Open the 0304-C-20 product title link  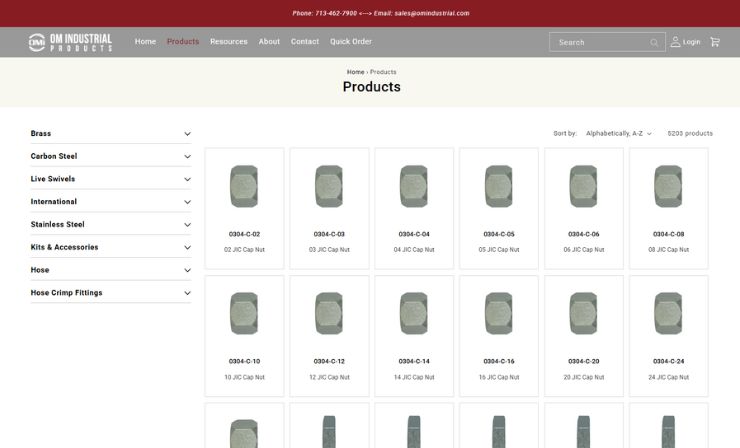point(584,361)
